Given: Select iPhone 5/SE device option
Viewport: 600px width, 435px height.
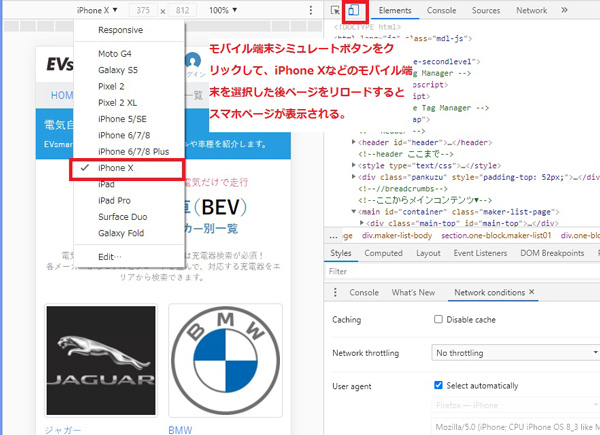Looking at the screenshot, I should point(129,119).
